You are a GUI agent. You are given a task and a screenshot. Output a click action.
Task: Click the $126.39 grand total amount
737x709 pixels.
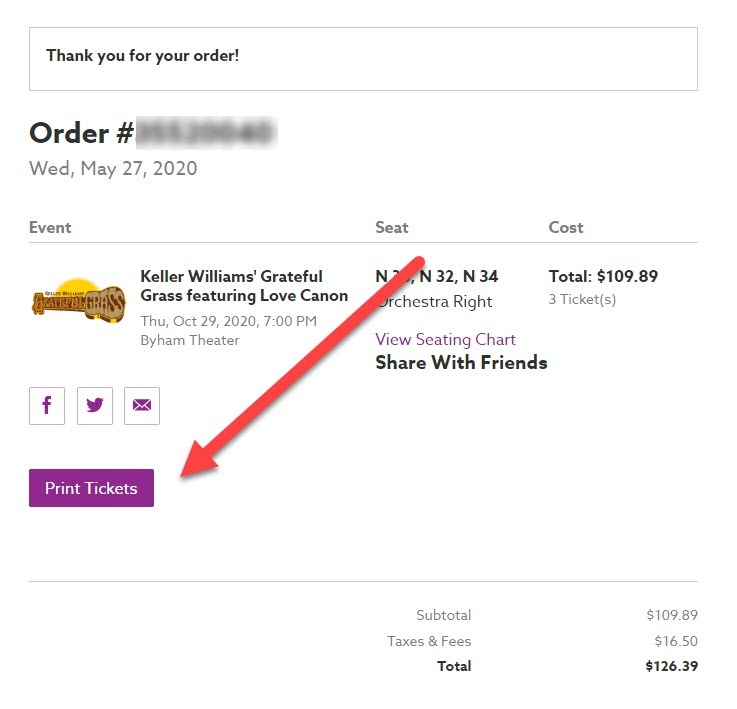(x=672, y=666)
